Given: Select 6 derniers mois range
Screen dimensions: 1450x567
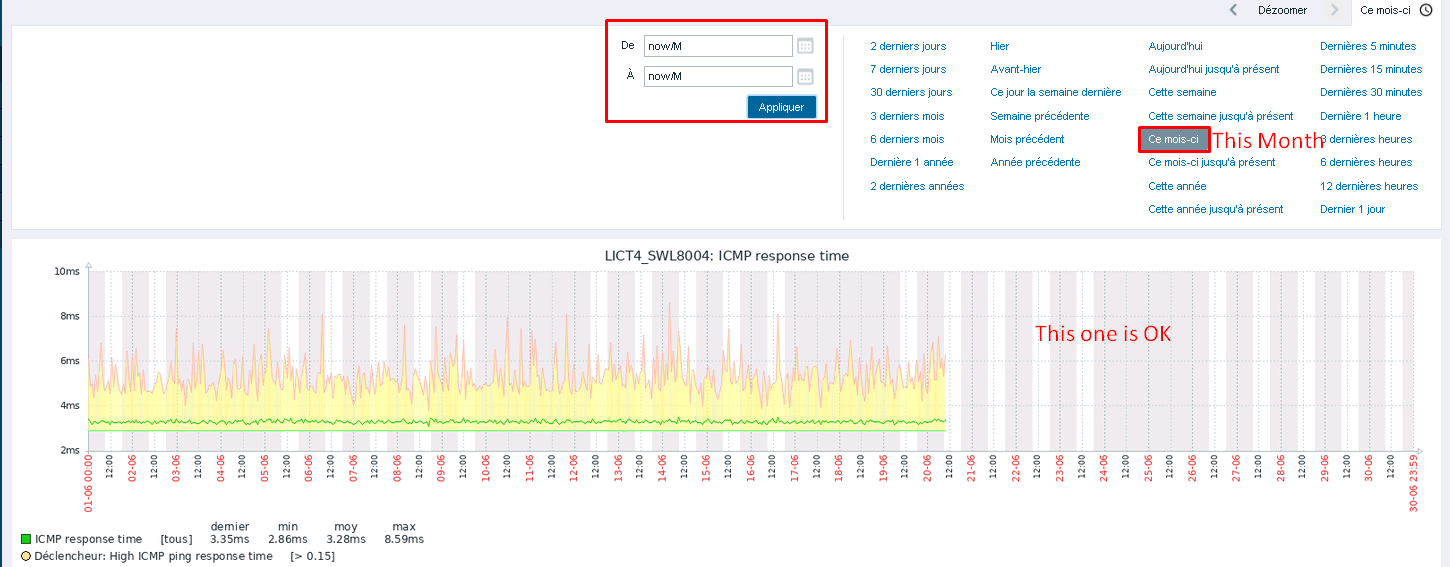Looking at the screenshot, I should (x=907, y=139).
